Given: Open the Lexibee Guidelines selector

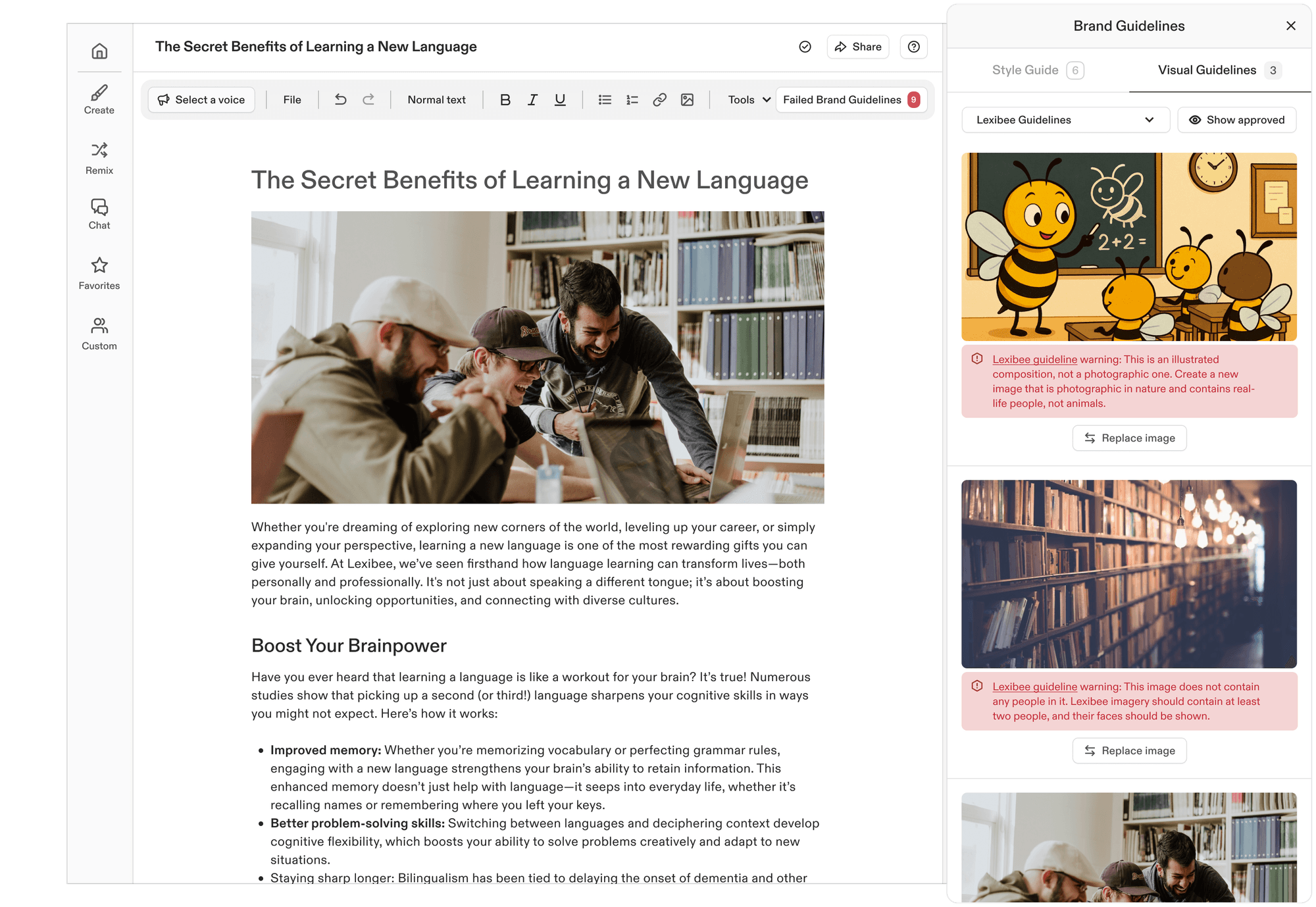Looking at the screenshot, I should pos(1065,120).
